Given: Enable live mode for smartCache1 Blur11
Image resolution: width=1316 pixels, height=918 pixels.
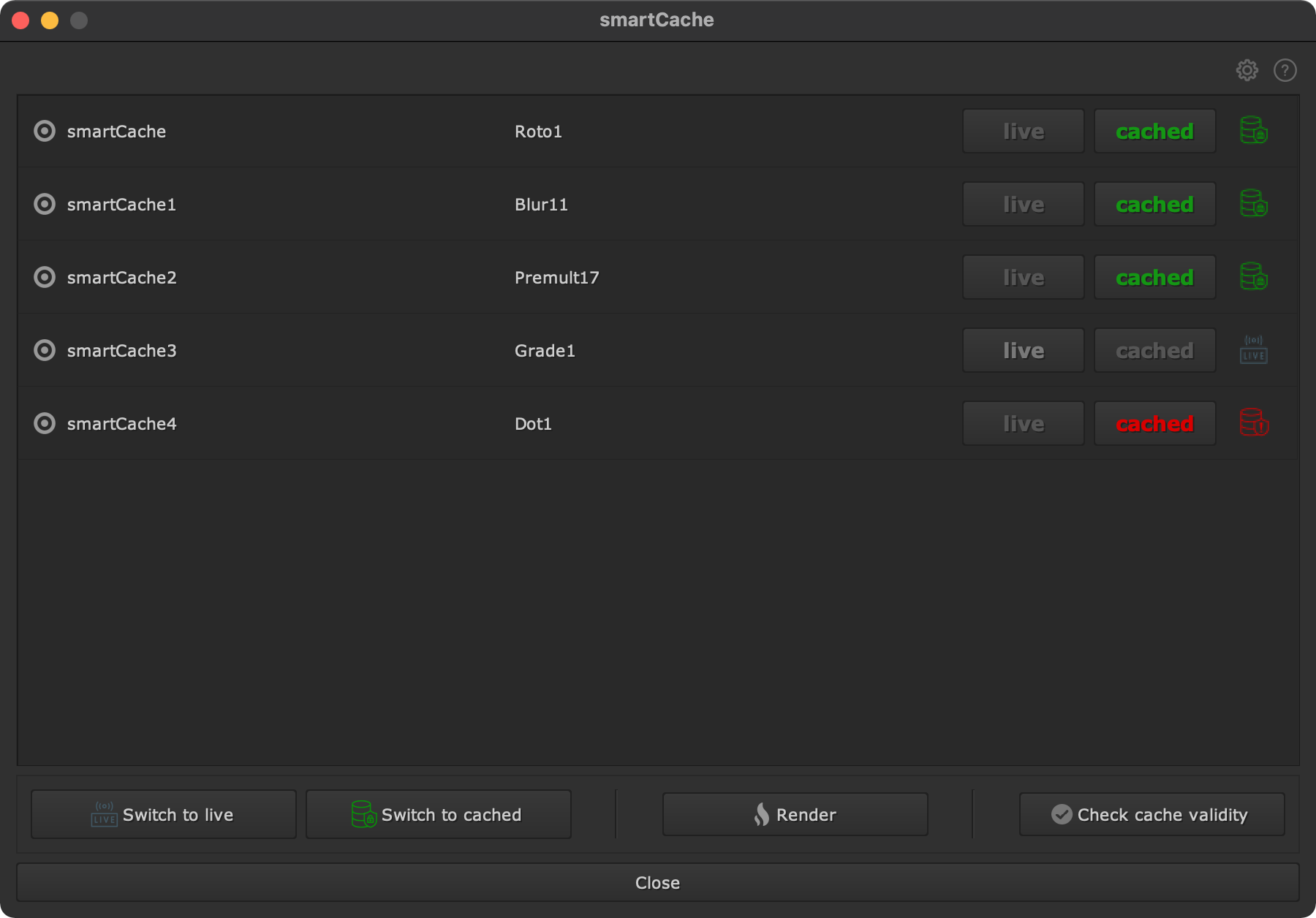Looking at the screenshot, I should (1023, 204).
